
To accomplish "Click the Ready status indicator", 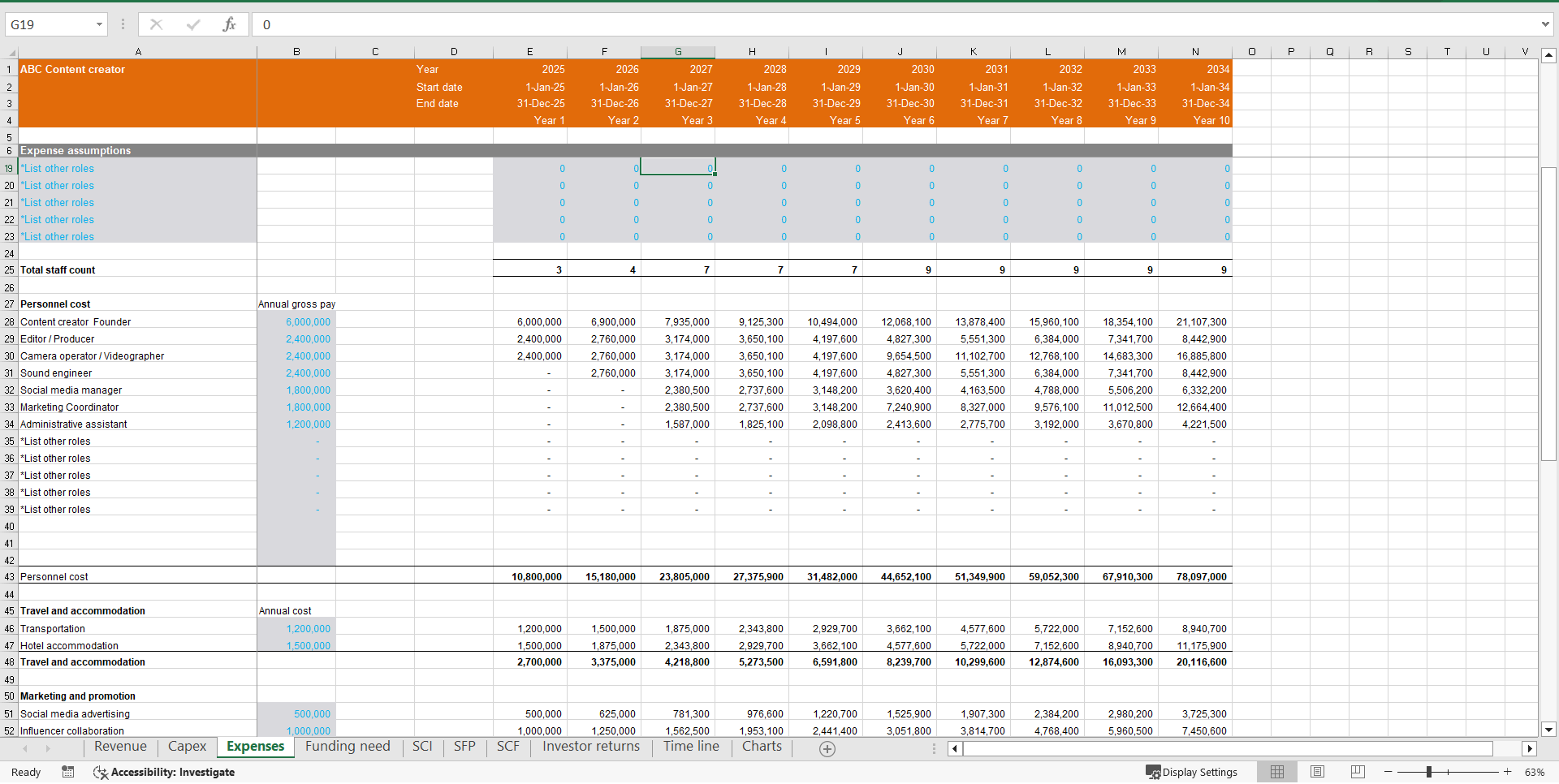I will [x=26, y=772].
